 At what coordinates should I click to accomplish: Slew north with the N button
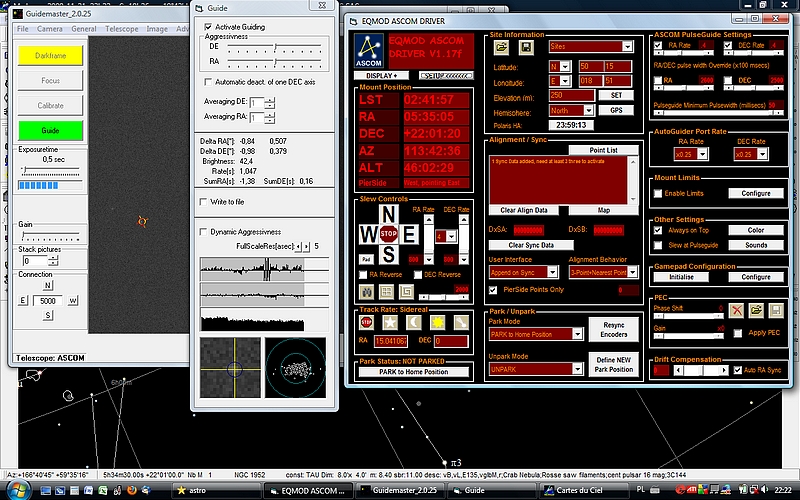tap(388, 214)
